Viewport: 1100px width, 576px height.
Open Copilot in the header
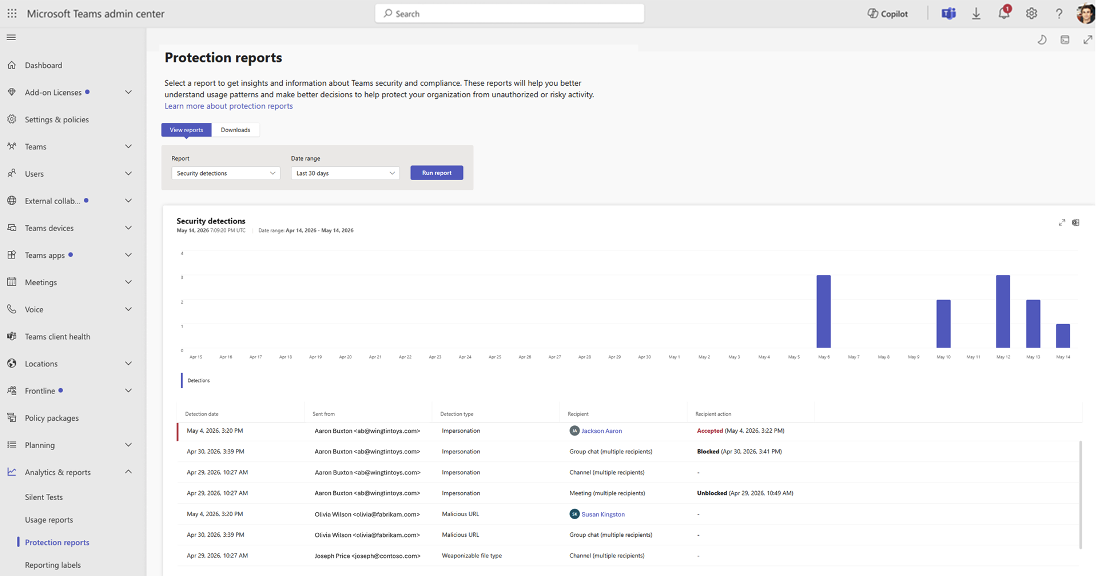887,13
